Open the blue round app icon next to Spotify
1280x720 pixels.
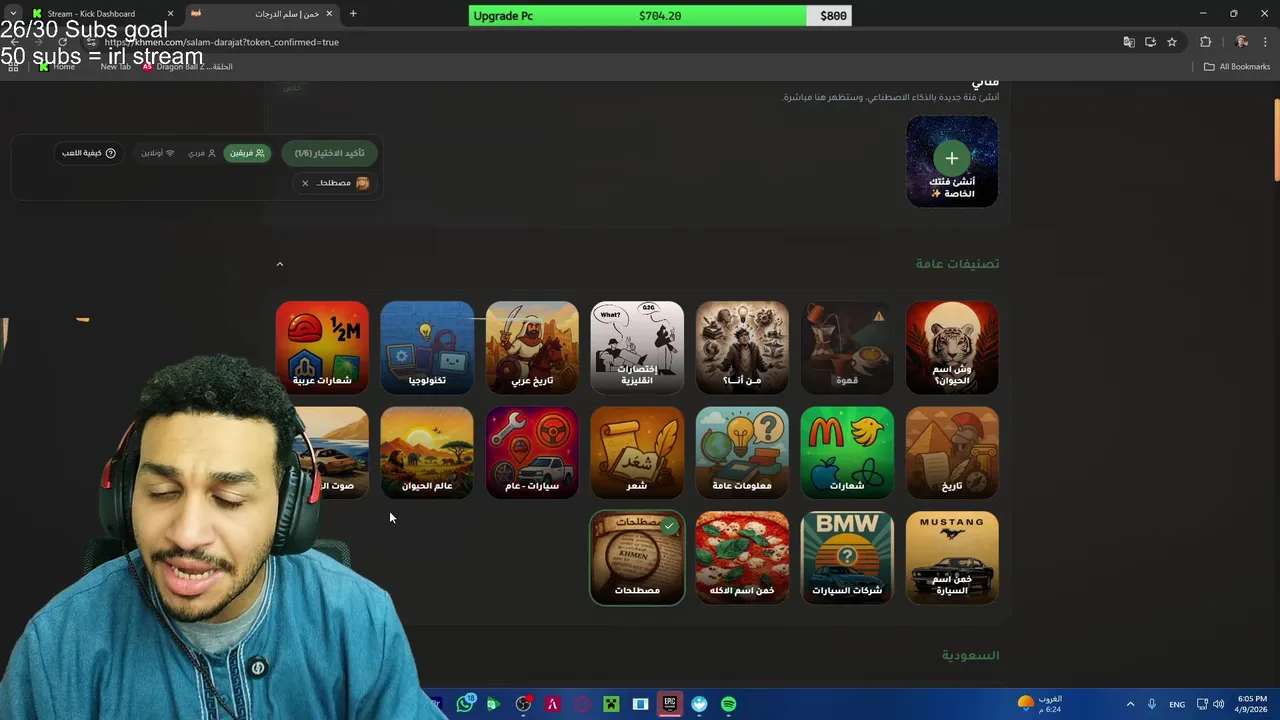(x=699, y=704)
